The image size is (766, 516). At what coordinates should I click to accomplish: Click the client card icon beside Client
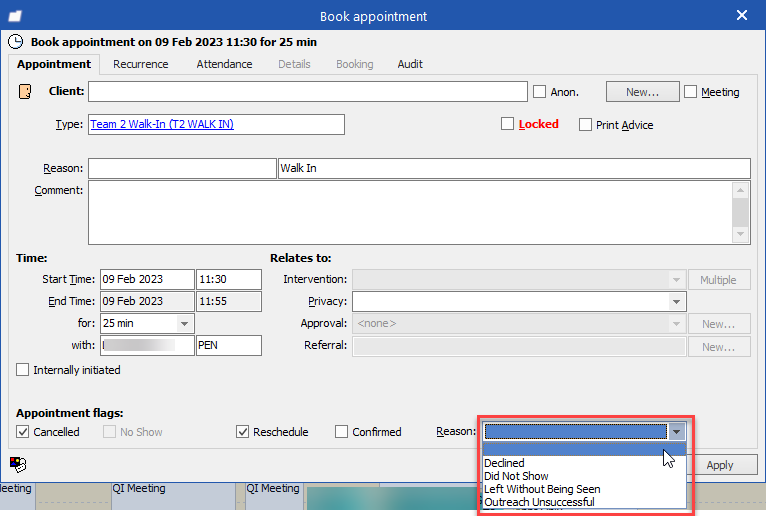[x=26, y=92]
